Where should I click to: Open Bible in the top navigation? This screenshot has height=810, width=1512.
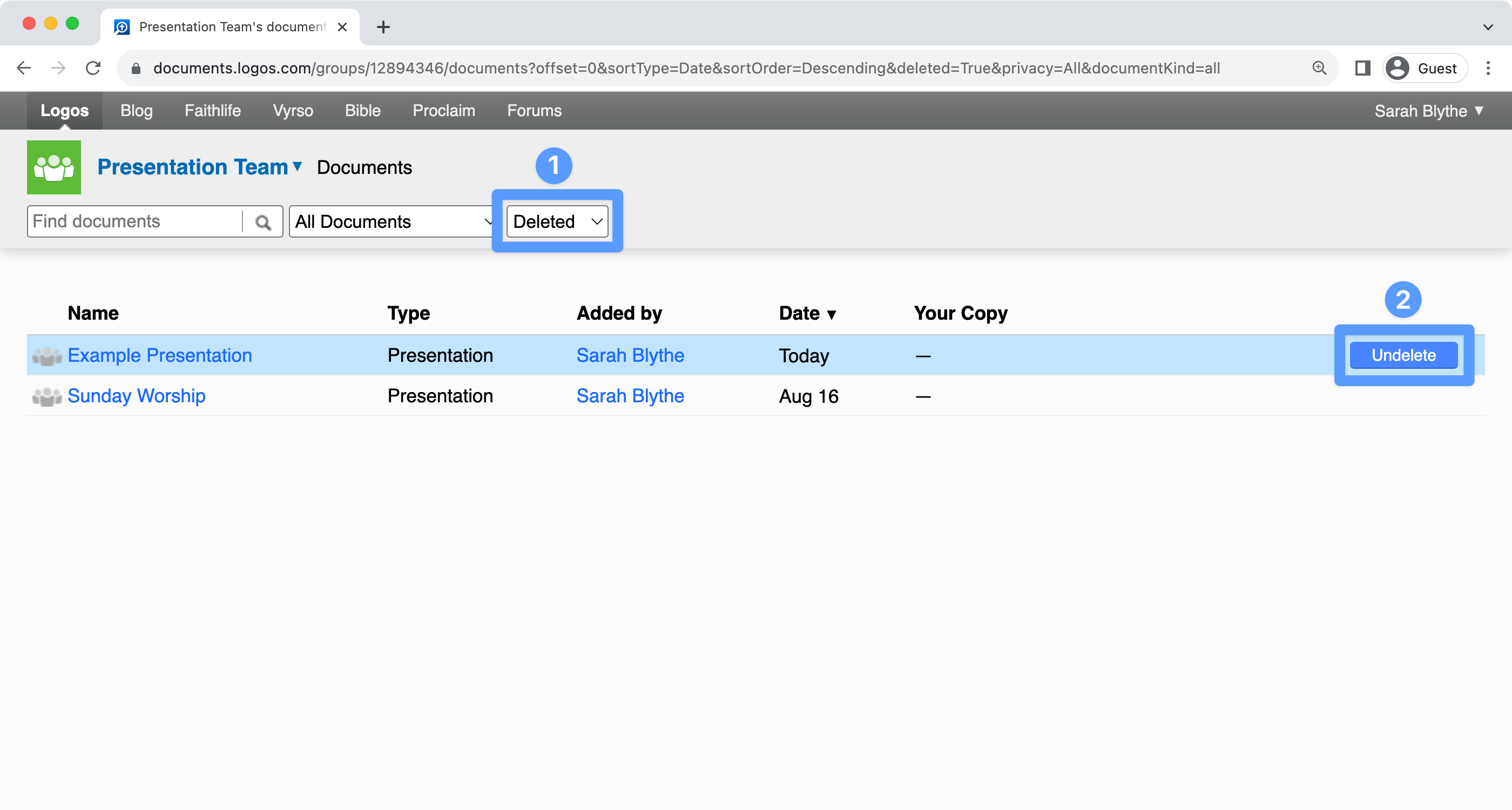click(x=363, y=110)
